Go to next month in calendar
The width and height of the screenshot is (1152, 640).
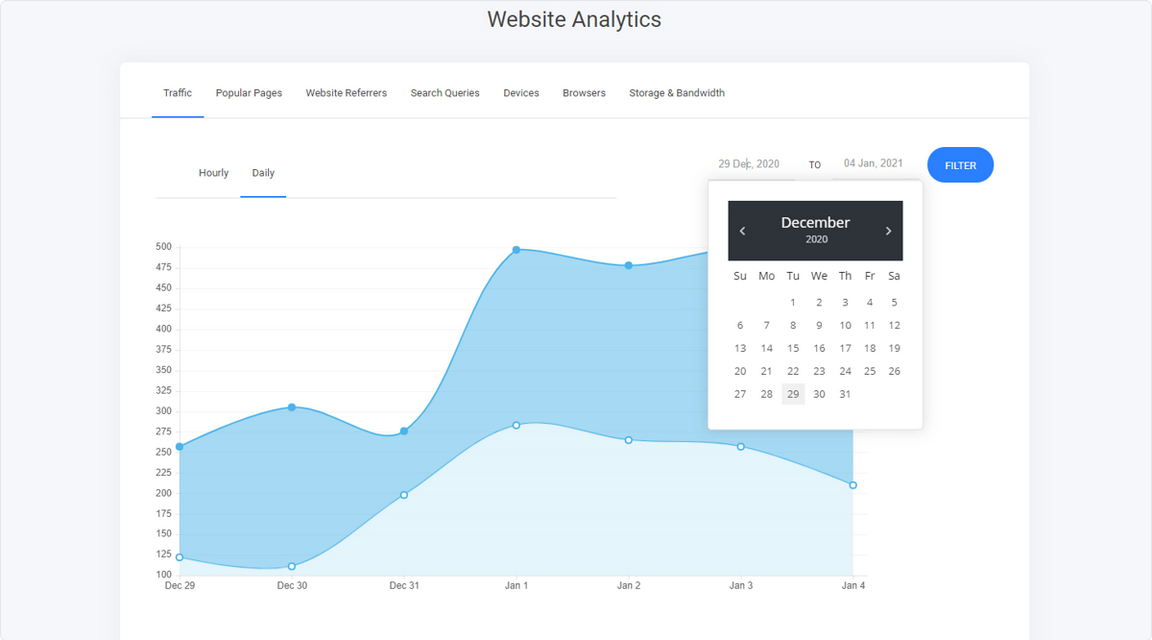click(x=888, y=231)
